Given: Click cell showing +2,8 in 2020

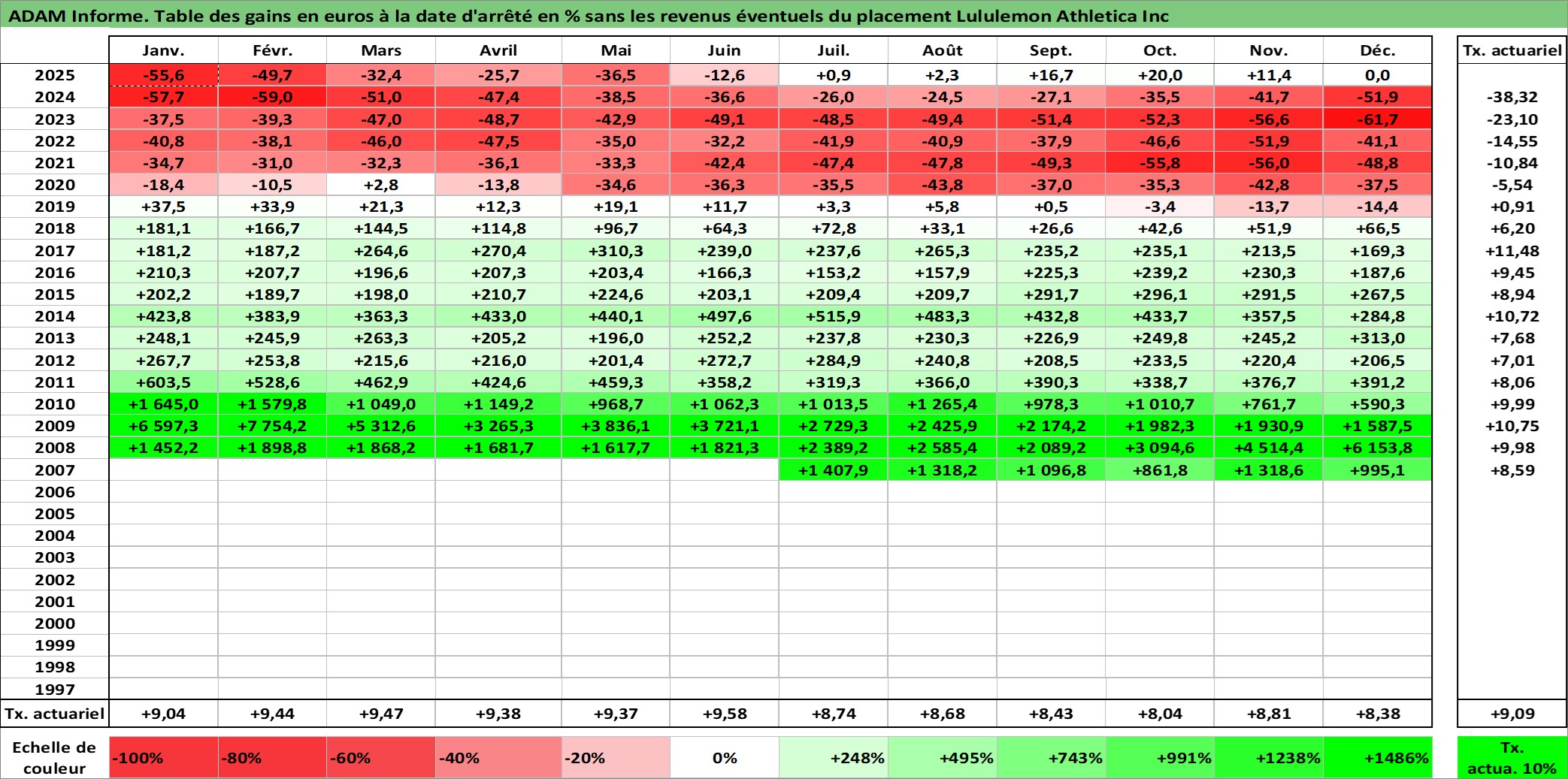Looking at the screenshot, I should point(381,185).
